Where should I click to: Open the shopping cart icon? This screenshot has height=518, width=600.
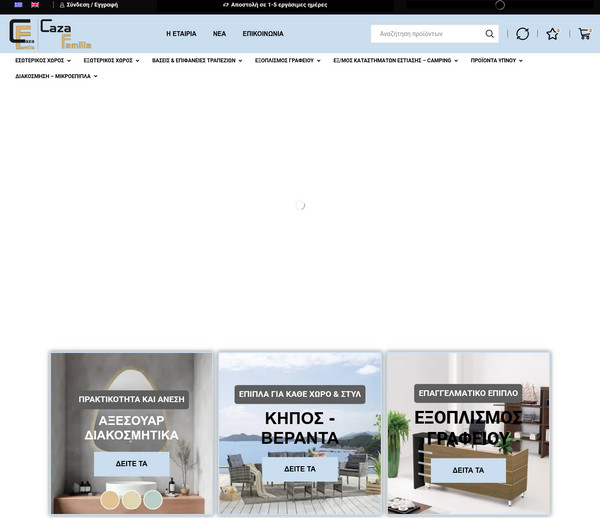[x=584, y=34]
